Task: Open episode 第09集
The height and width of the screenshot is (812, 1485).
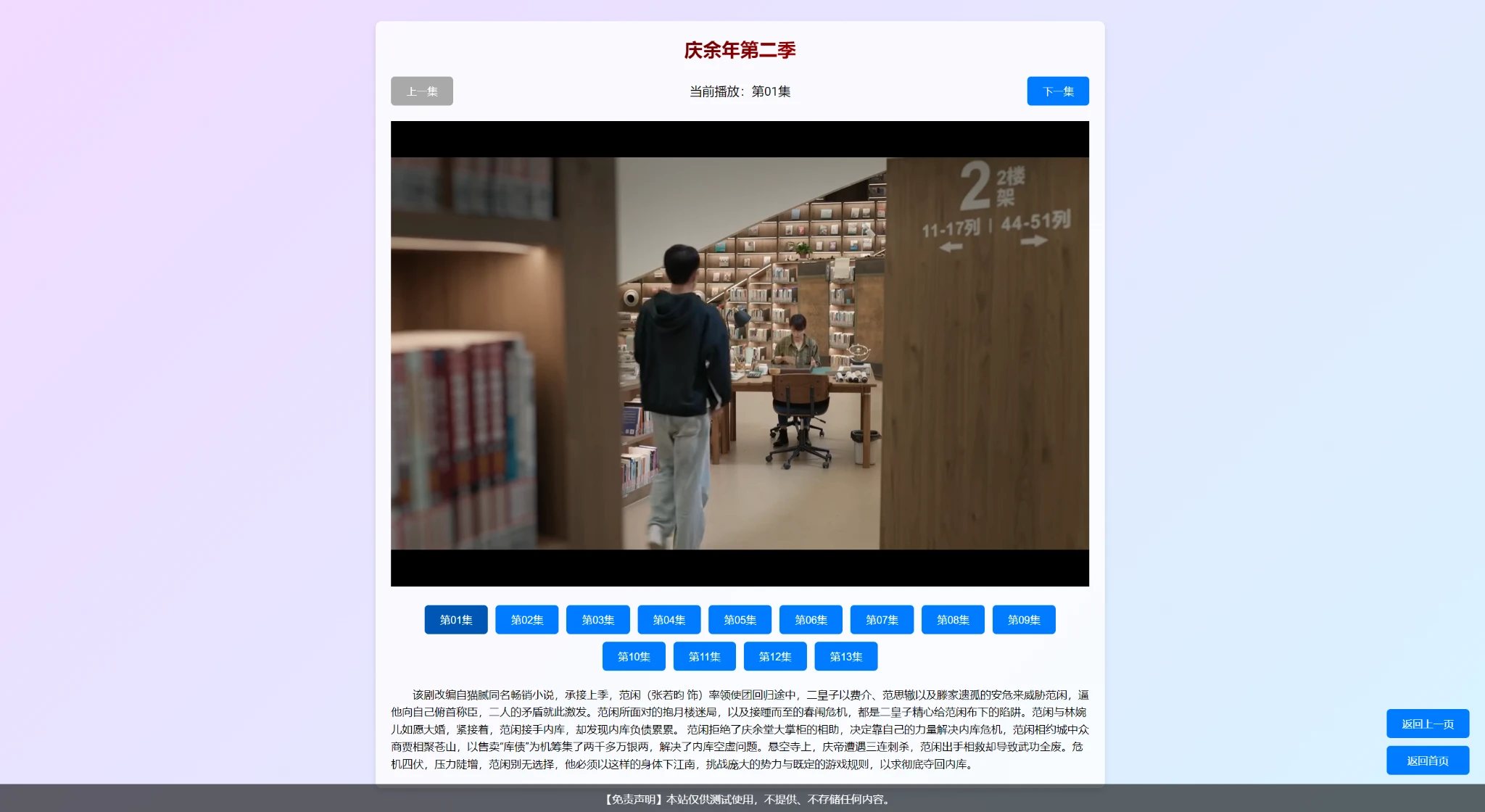Action: pos(1024,620)
